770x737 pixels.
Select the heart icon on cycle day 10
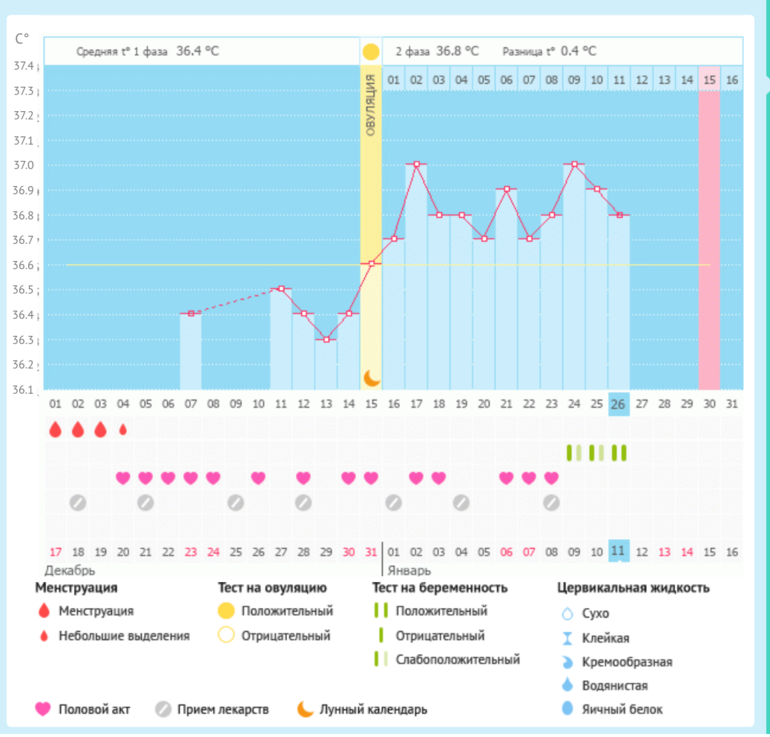258,478
